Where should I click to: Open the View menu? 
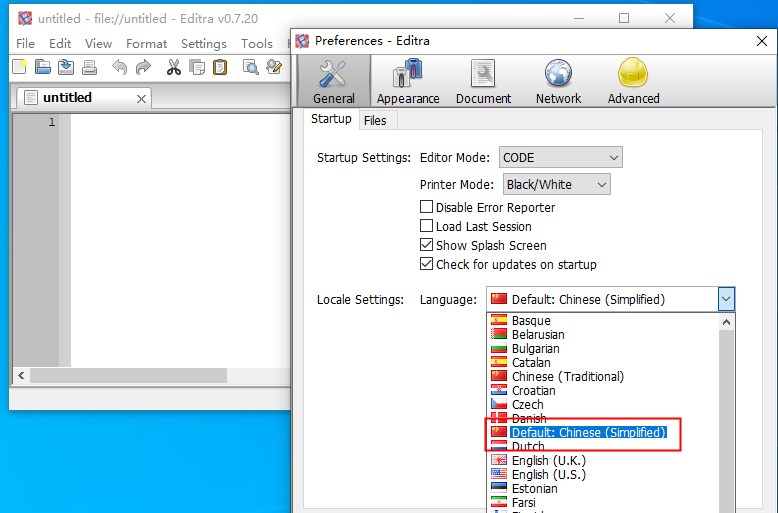(98, 44)
